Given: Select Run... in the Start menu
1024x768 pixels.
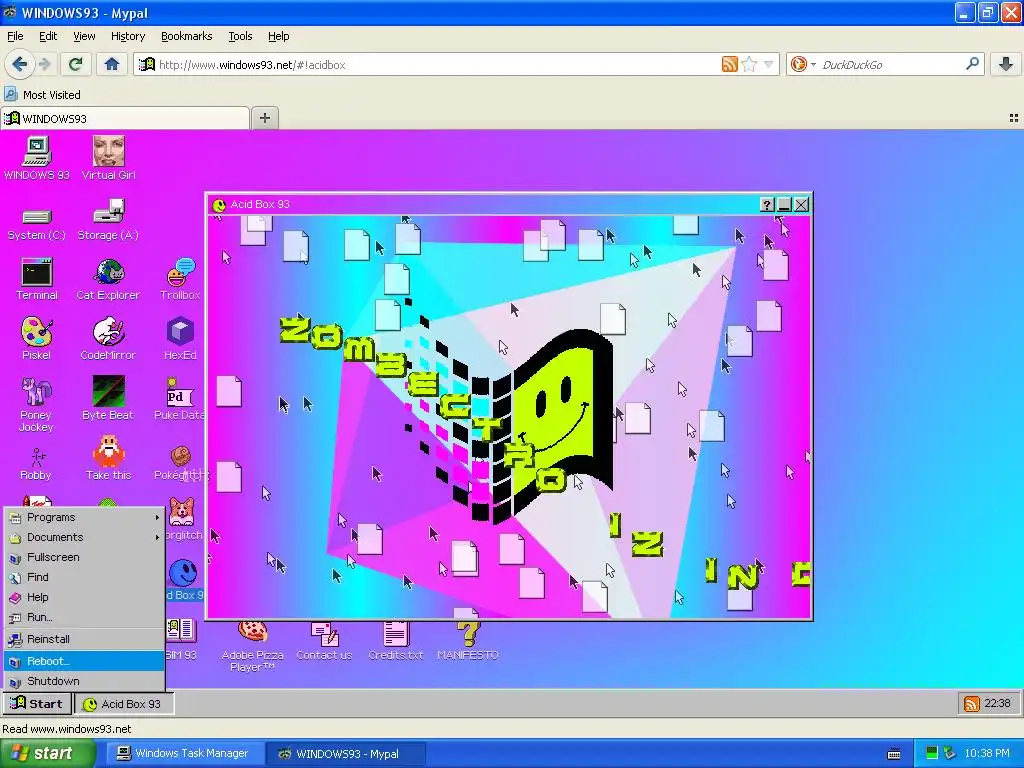Looking at the screenshot, I should (84, 617).
